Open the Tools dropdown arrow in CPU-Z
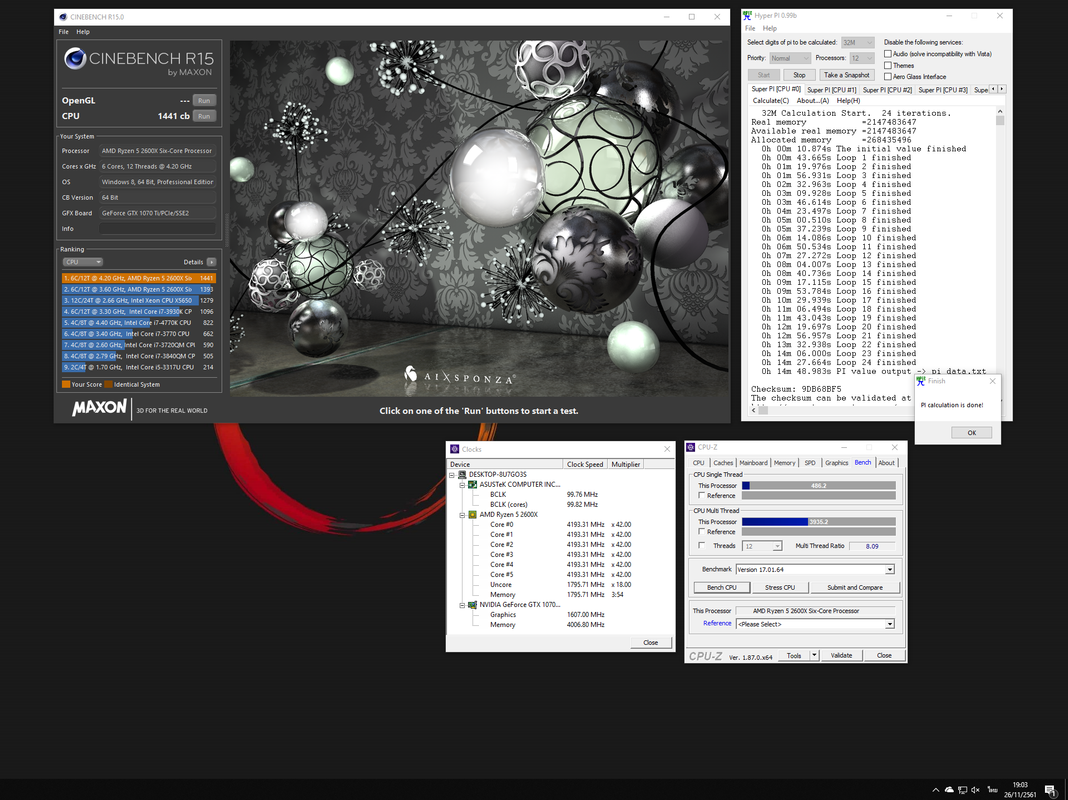 tap(814, 655)
